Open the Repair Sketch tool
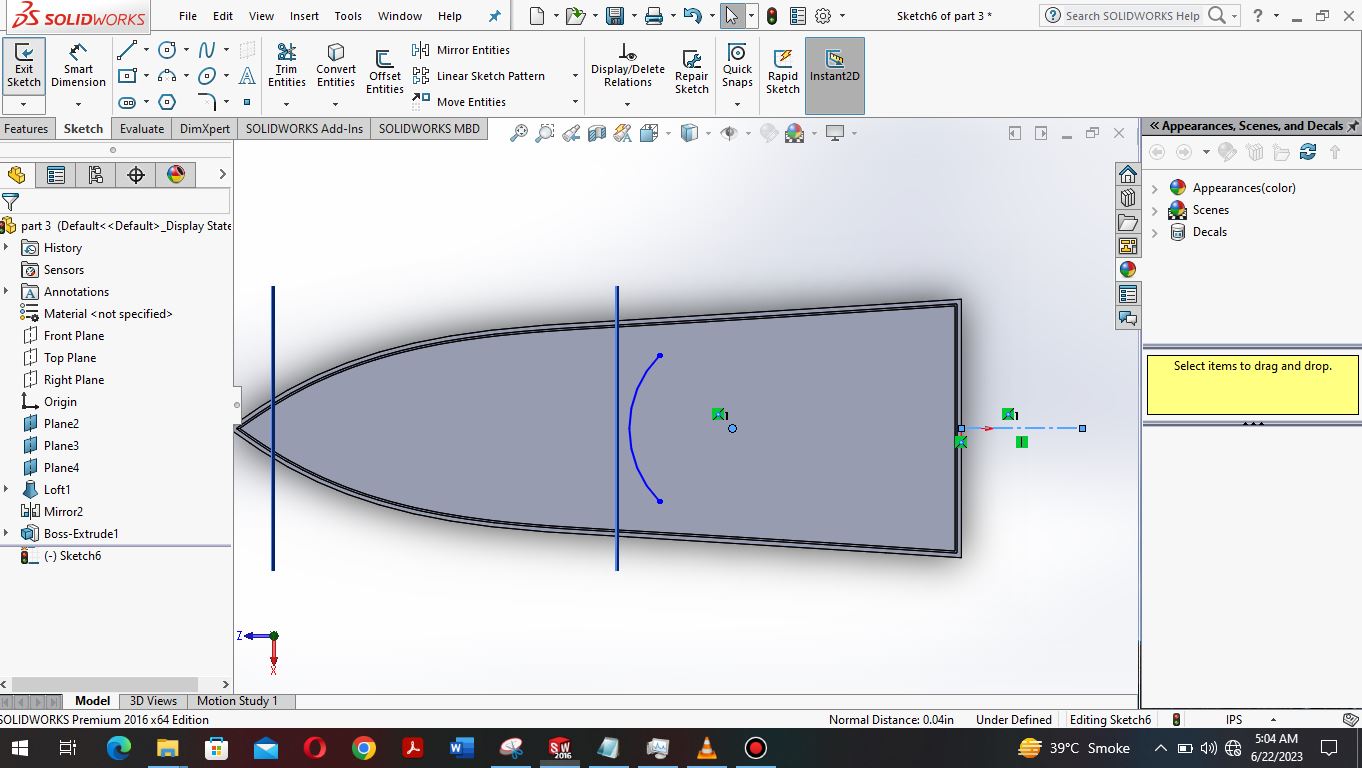Image resolution: width=1362 pixels, height=768 pixels. [691, 72]
